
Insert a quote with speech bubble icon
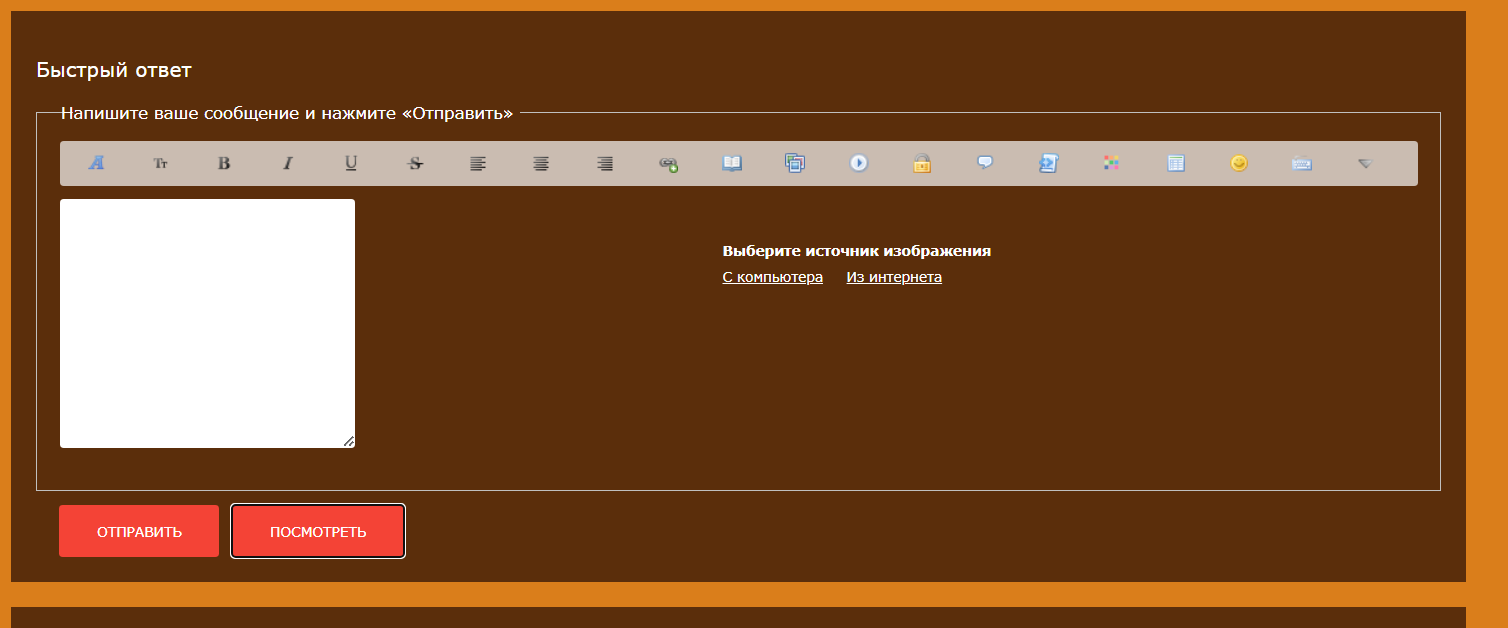(x=985, y=163)
